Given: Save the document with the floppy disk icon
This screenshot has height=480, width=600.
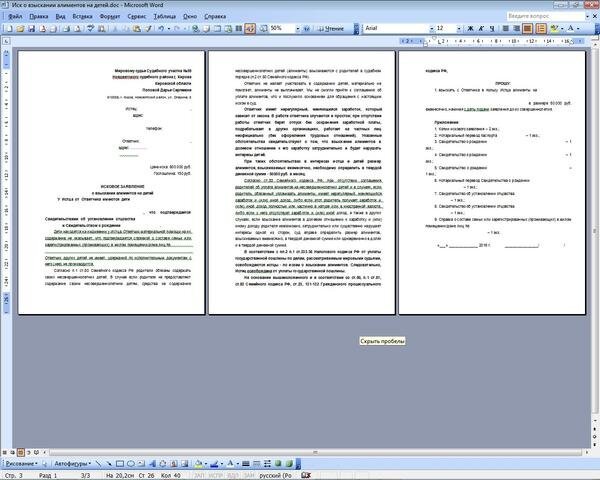Looking at the screenshot, I should pyautogui.click(x=33, y=30).
